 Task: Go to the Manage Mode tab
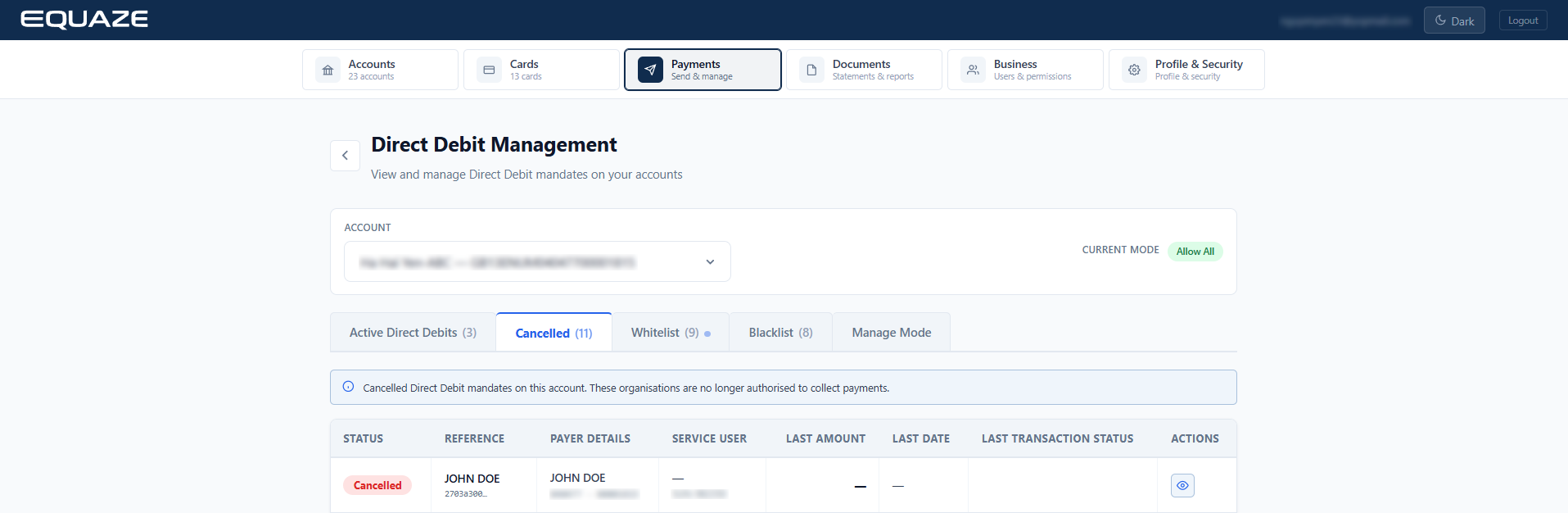pyautogui.click(x=892, y=332)
